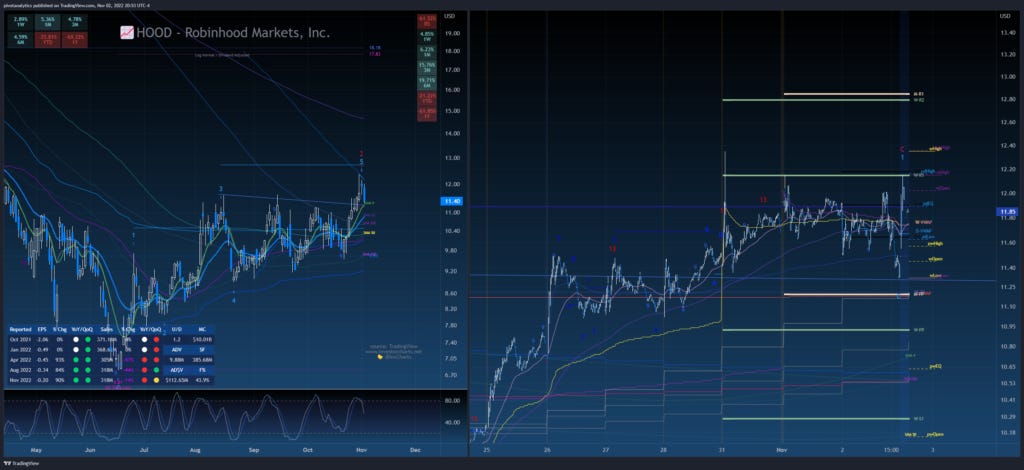
Task: Click the Reported column header in earnings table
Action: coord(20,330)
